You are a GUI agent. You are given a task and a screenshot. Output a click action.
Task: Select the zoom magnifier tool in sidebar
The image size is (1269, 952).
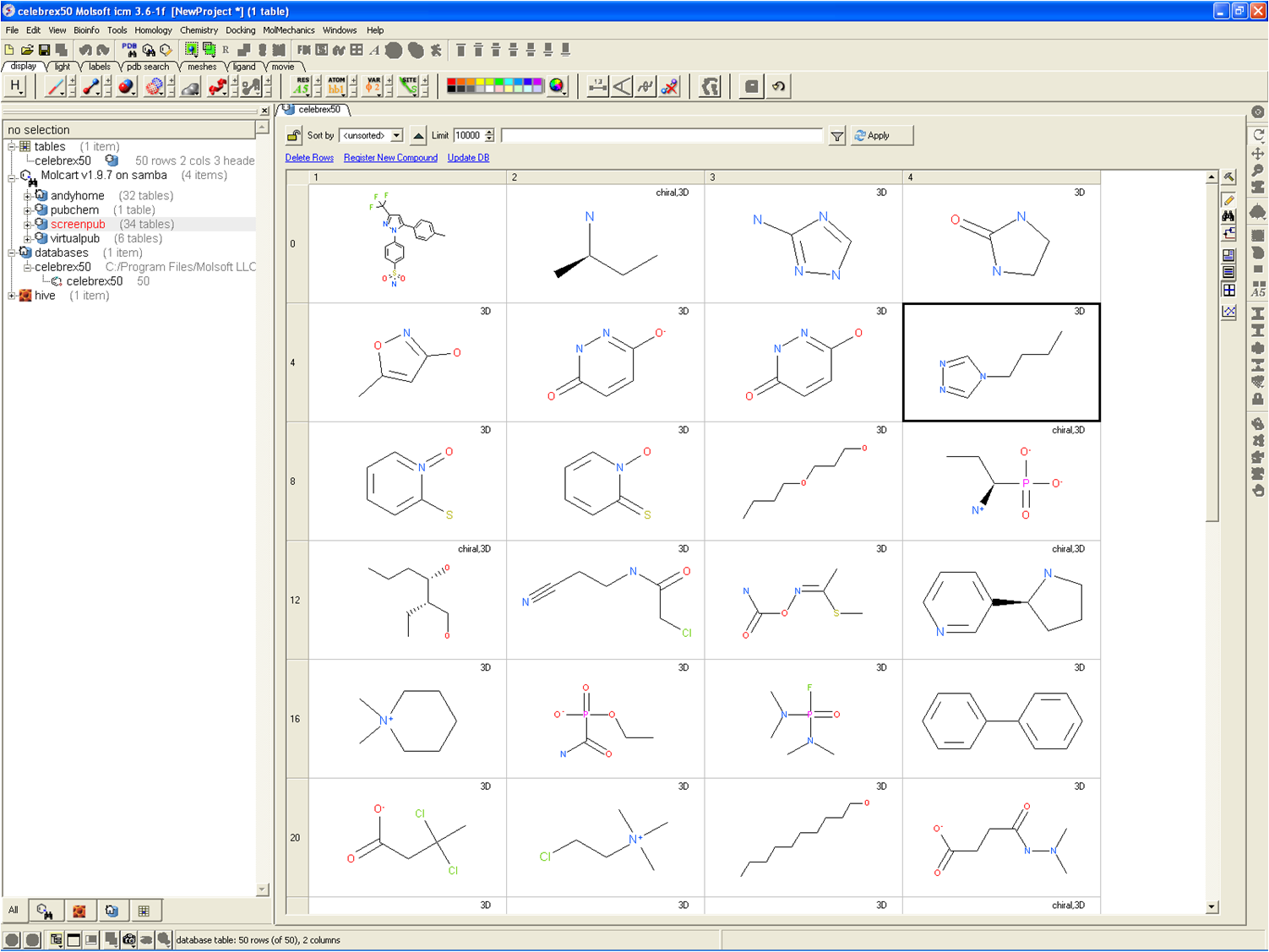click(x=1258, y=170)
